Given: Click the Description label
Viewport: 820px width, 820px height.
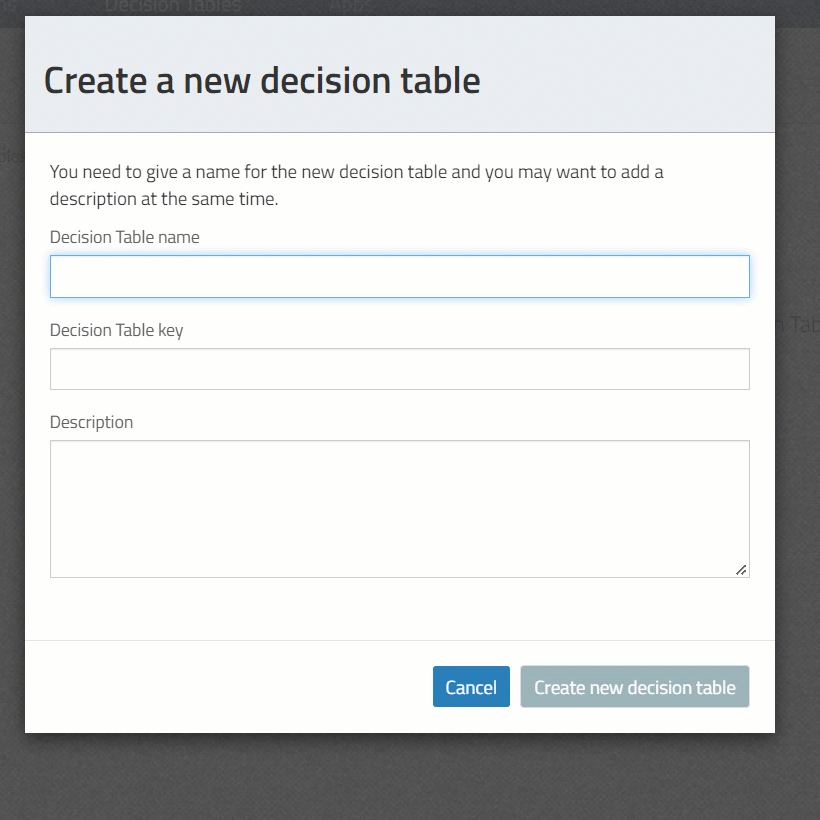Looking at the screenshot, I should pyautogui.click(x=91, y=422).
